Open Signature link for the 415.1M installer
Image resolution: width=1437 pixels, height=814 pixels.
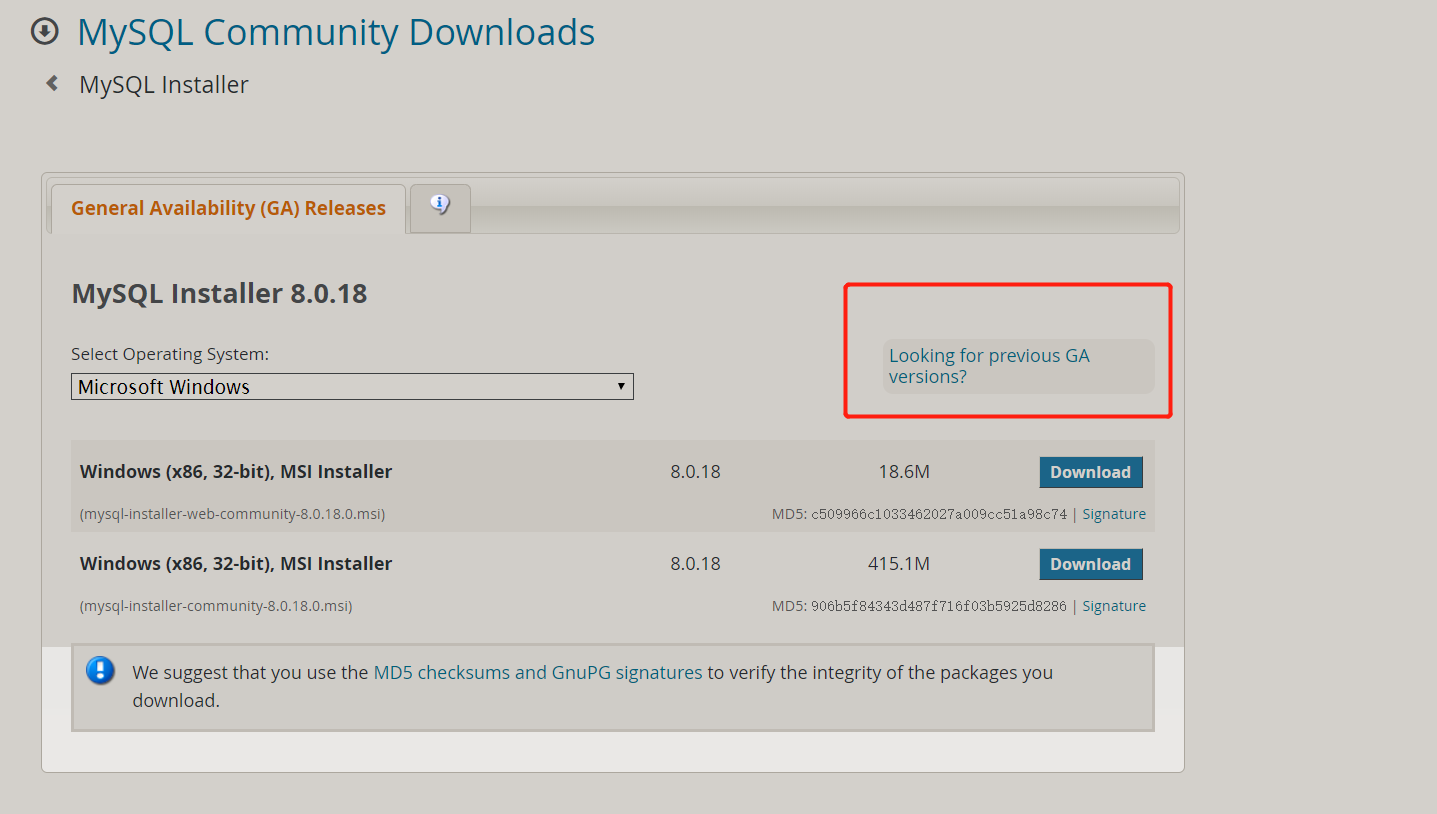pyautogui.click(x=1114, y=606)
